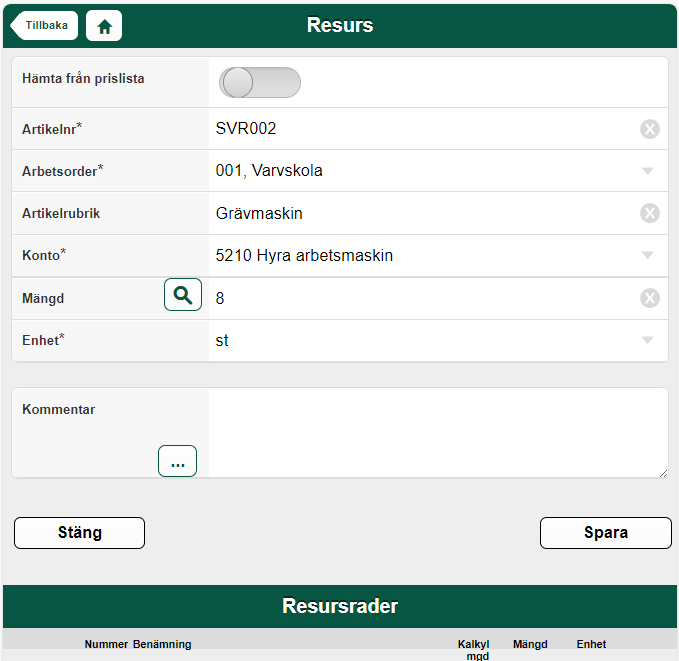Image resolution: width=679 pixels, height=661 pixels.
Task: Click the Resursrader section header
Action: [x=340, y=606]
